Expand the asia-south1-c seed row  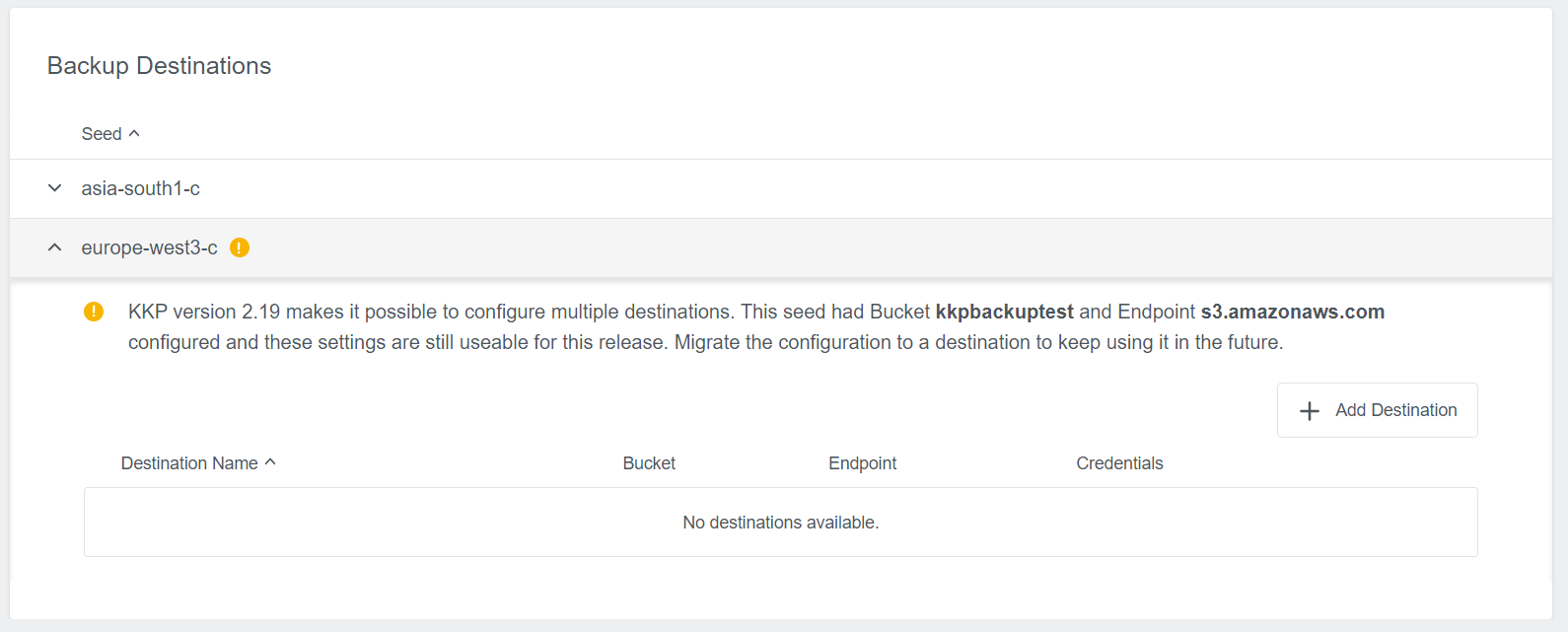coord(140,188)
